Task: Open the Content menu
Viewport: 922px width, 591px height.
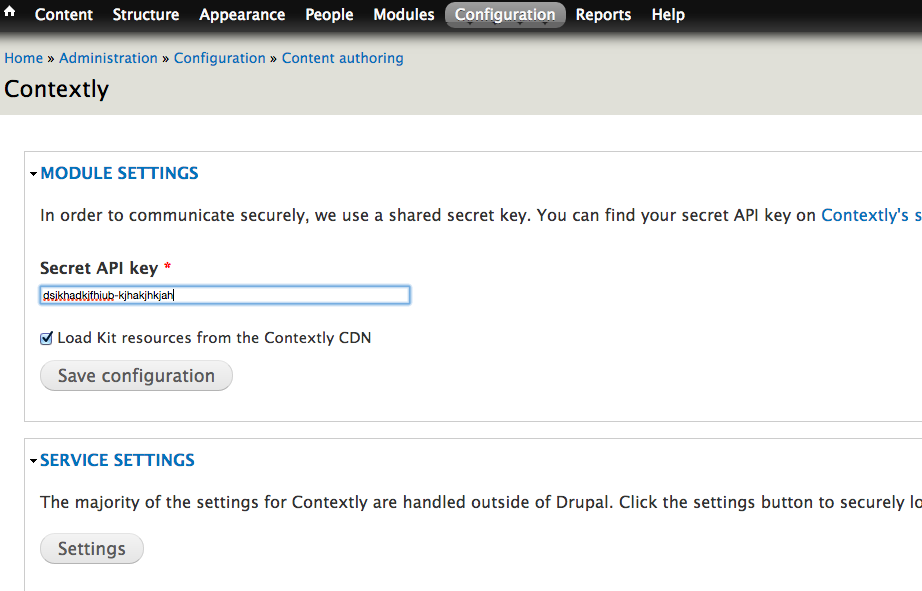Action: (64, 15)
